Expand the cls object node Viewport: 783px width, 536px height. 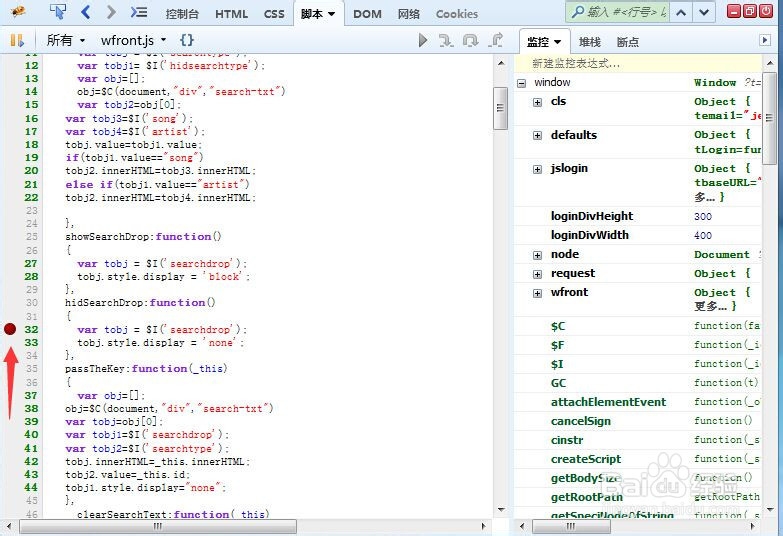[x=537, y=102]
